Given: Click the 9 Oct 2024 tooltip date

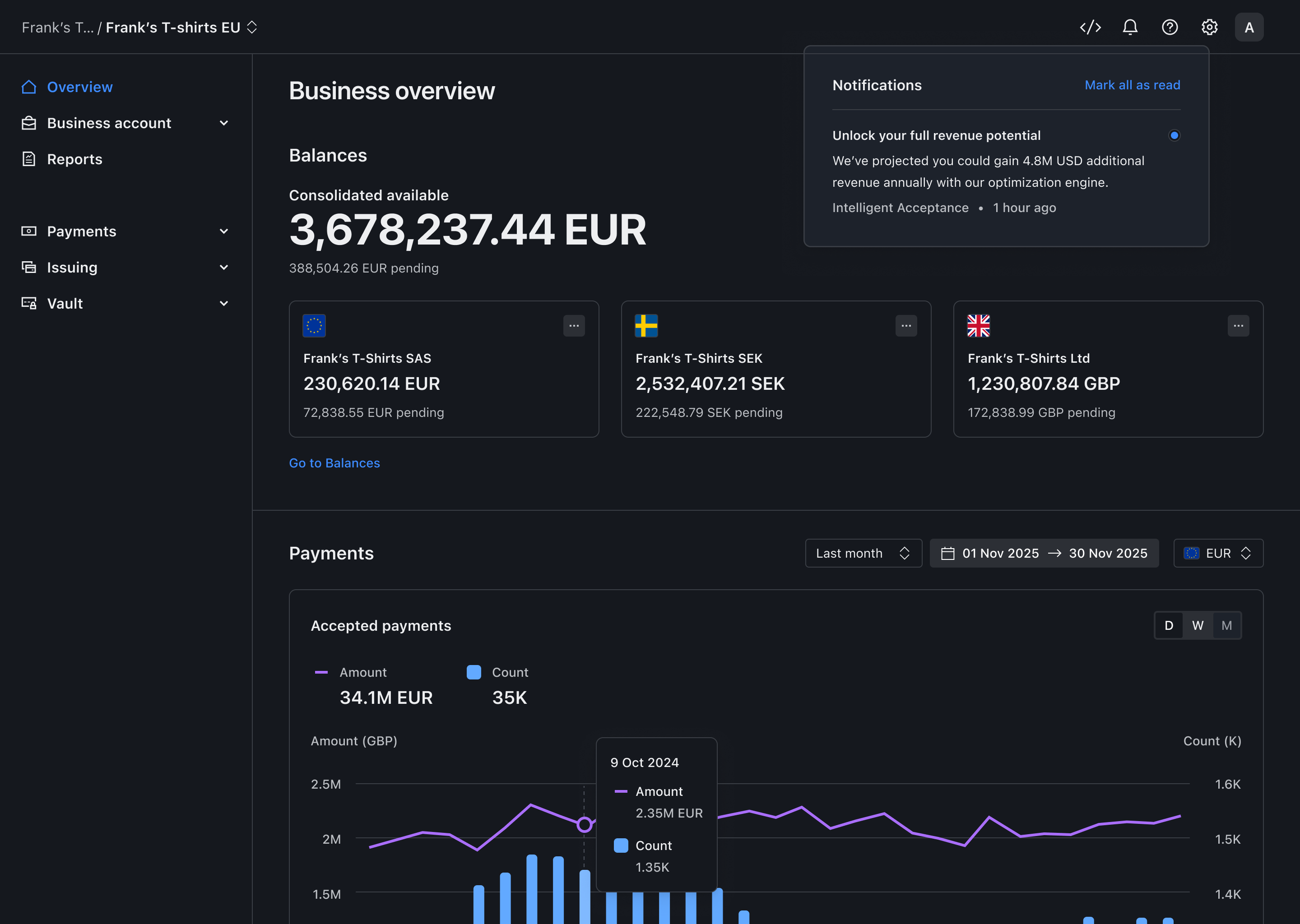Looking at the screenshot, I should pos(644,762).
